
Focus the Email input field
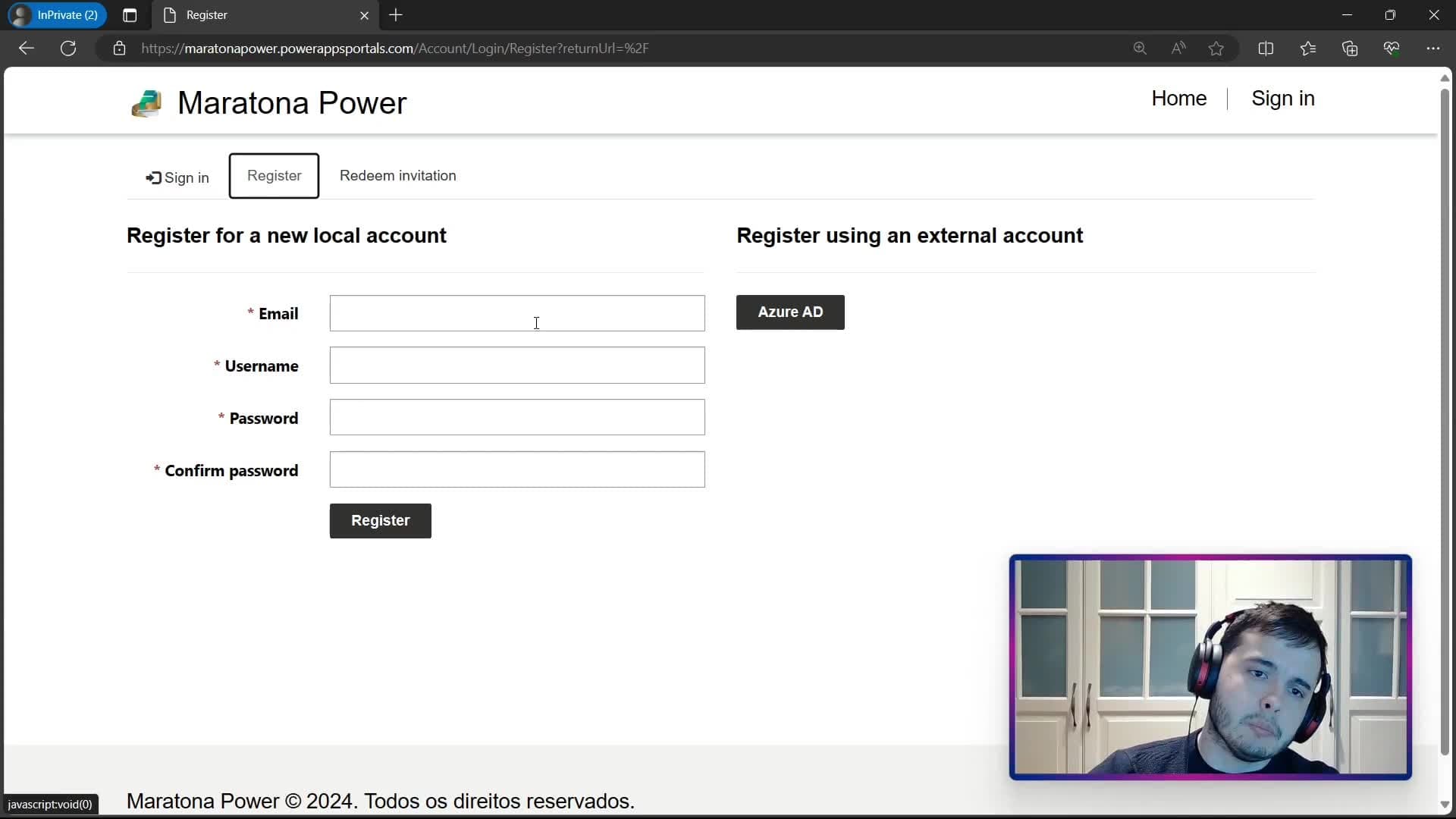point(517,313)
